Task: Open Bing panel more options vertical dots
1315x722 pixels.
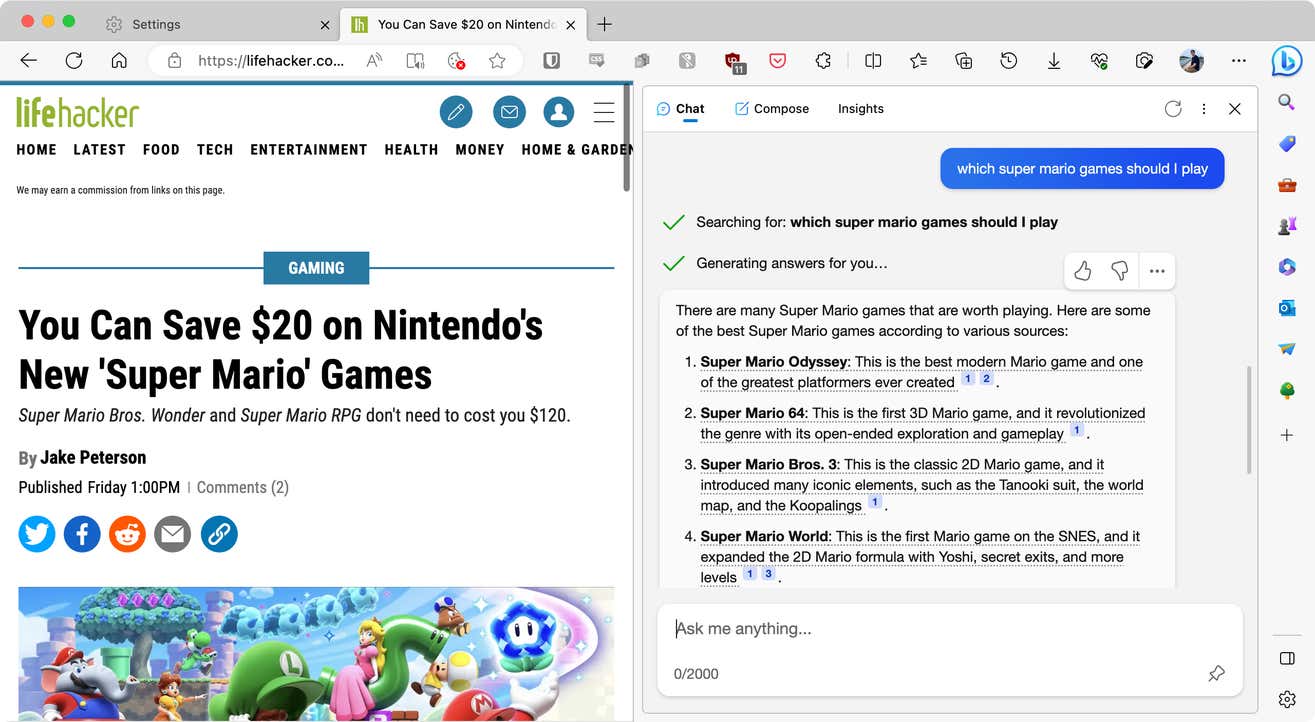Action: point(1204,109)
